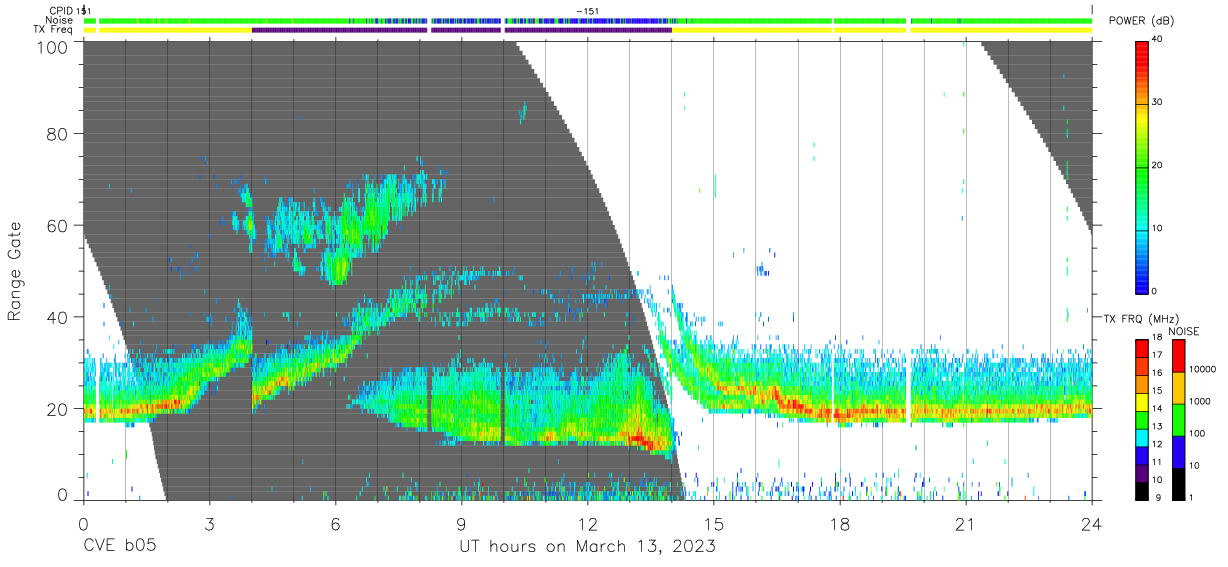This screenshot has height=567, width=1228.
Task: Click the purple segment of the TX Freq strip
Action: pos(462,30)
